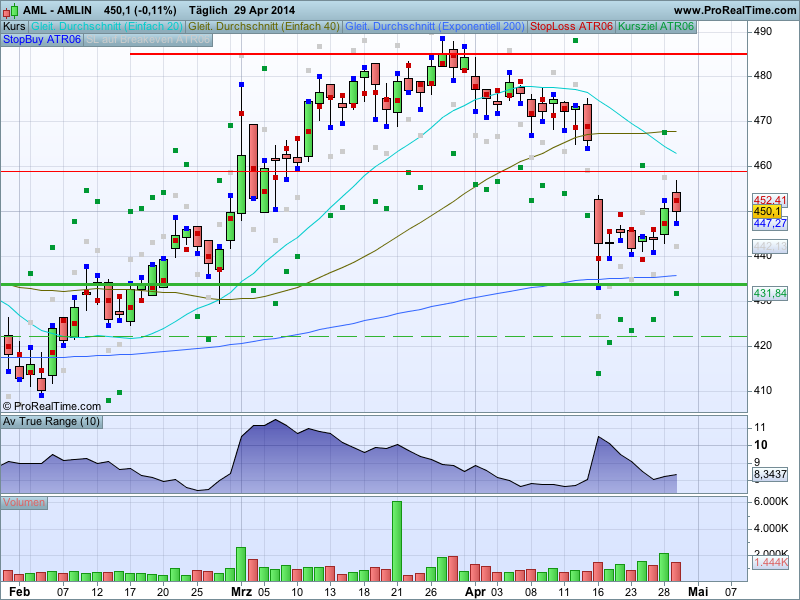Click the 410 price axis label
Viewport: 800px width, 600px height.
762,391
